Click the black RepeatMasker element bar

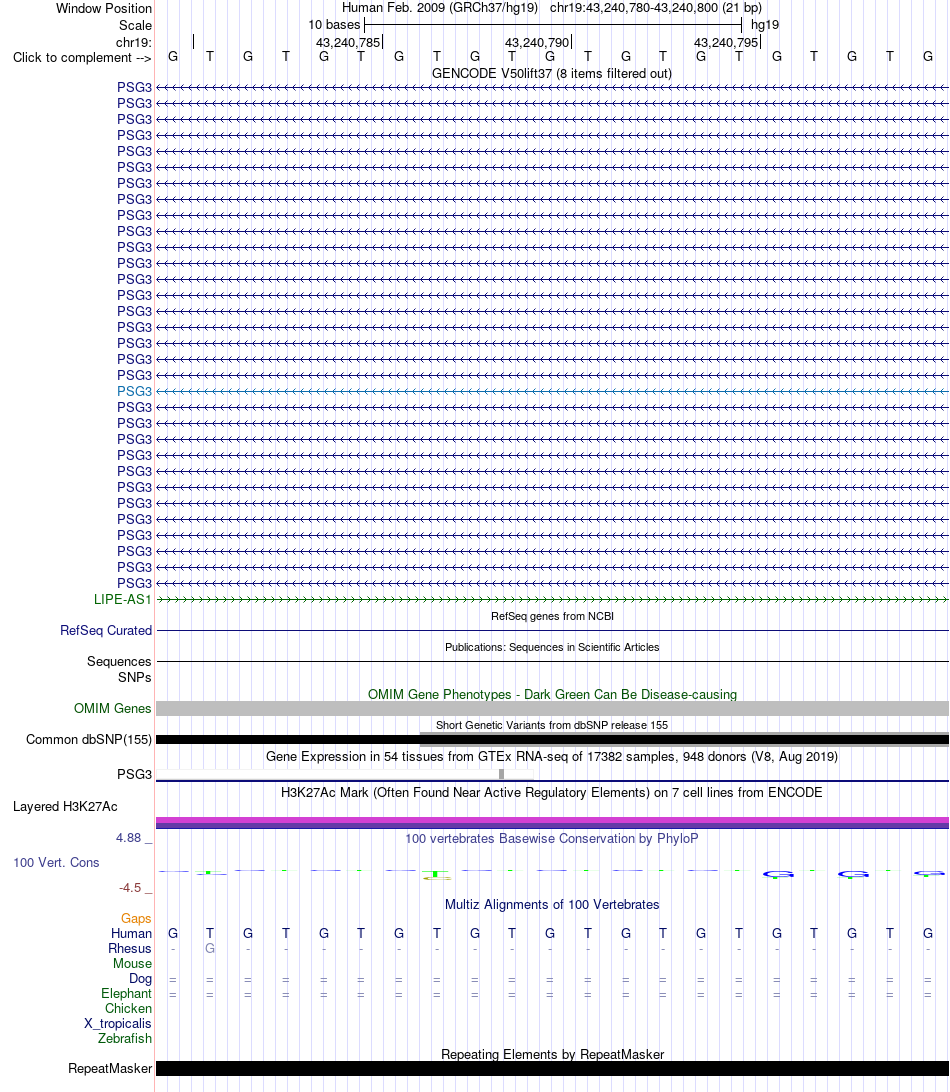(x=552, y=1068)
